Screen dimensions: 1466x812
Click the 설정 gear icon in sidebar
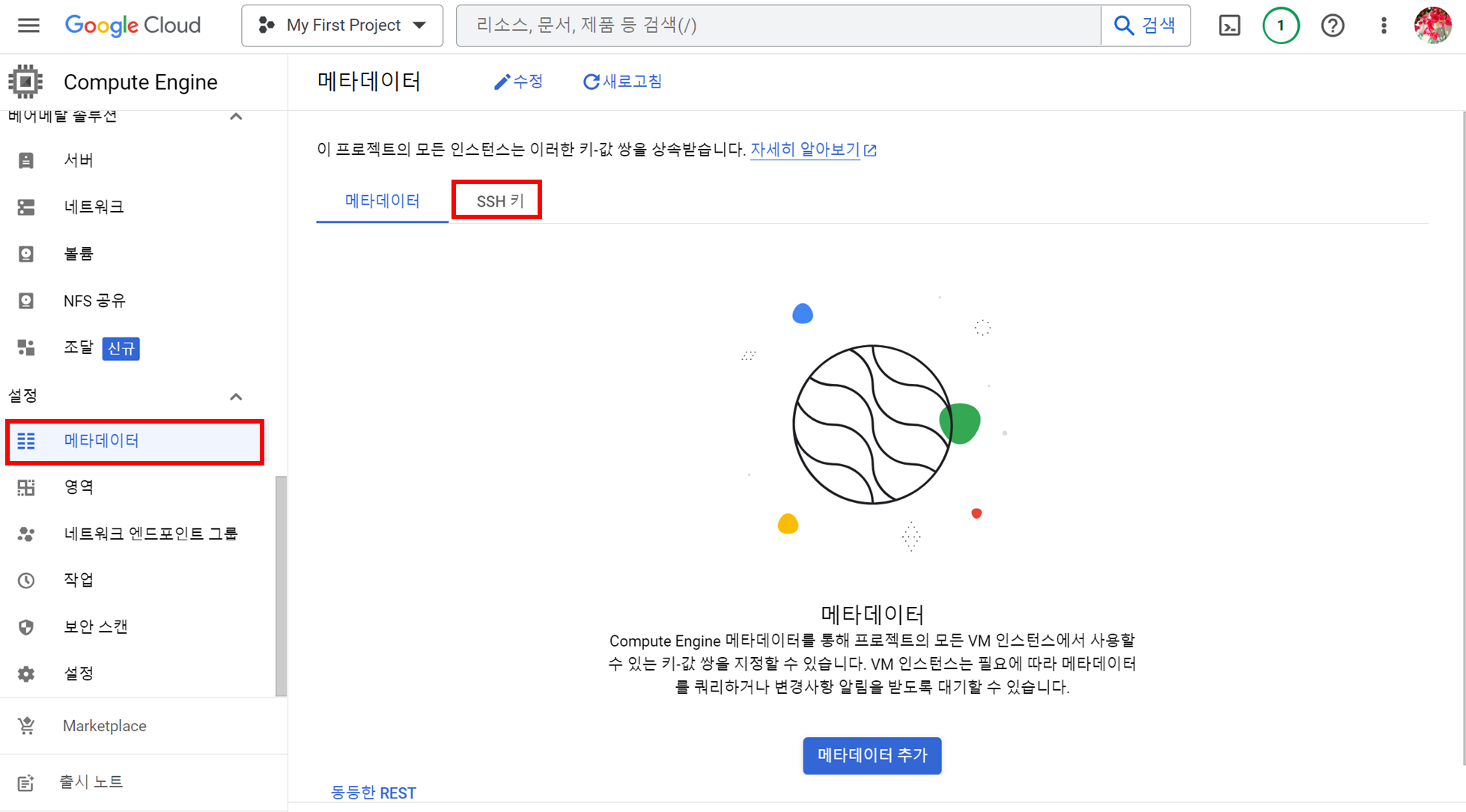coord(26,674)
